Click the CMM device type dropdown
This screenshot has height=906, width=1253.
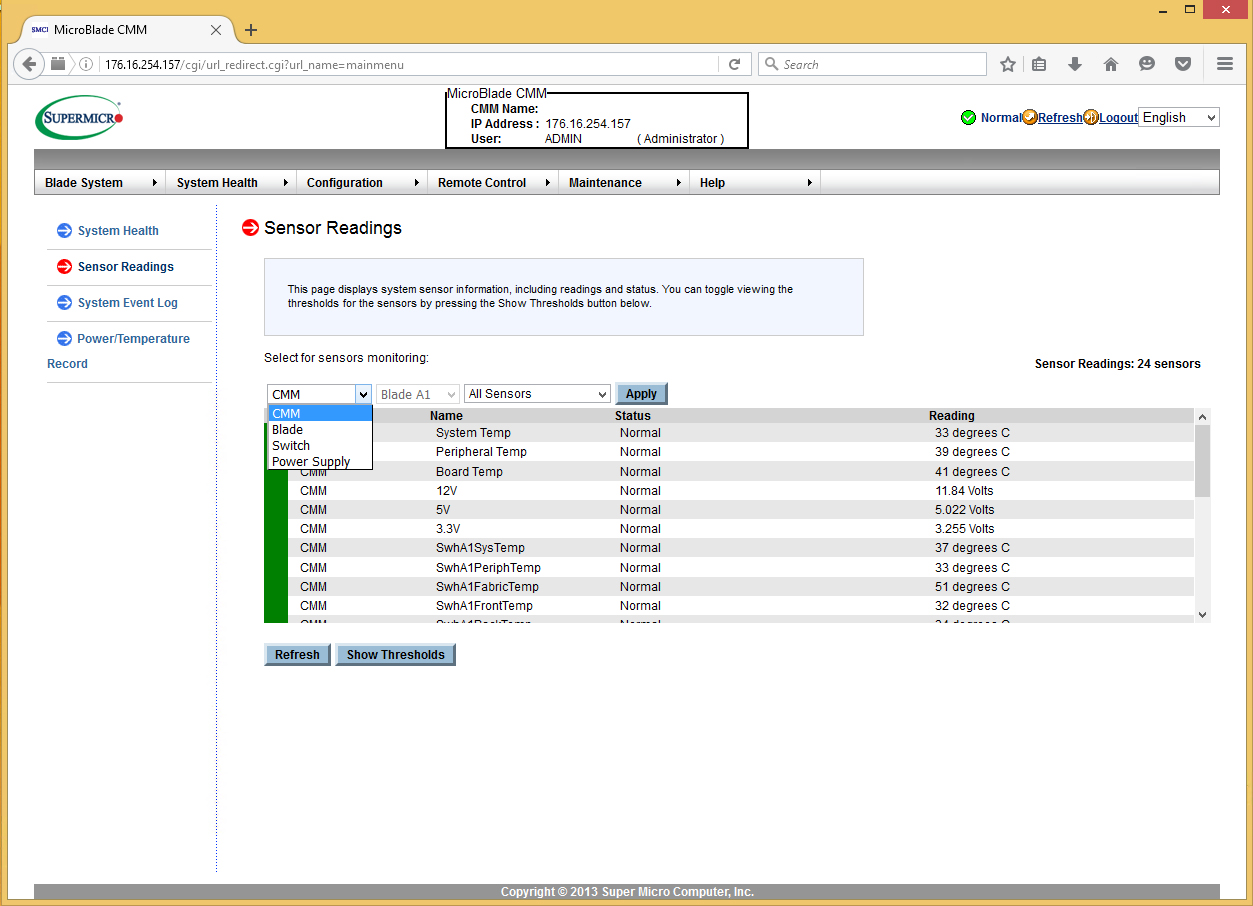click(x=320, y=394)
